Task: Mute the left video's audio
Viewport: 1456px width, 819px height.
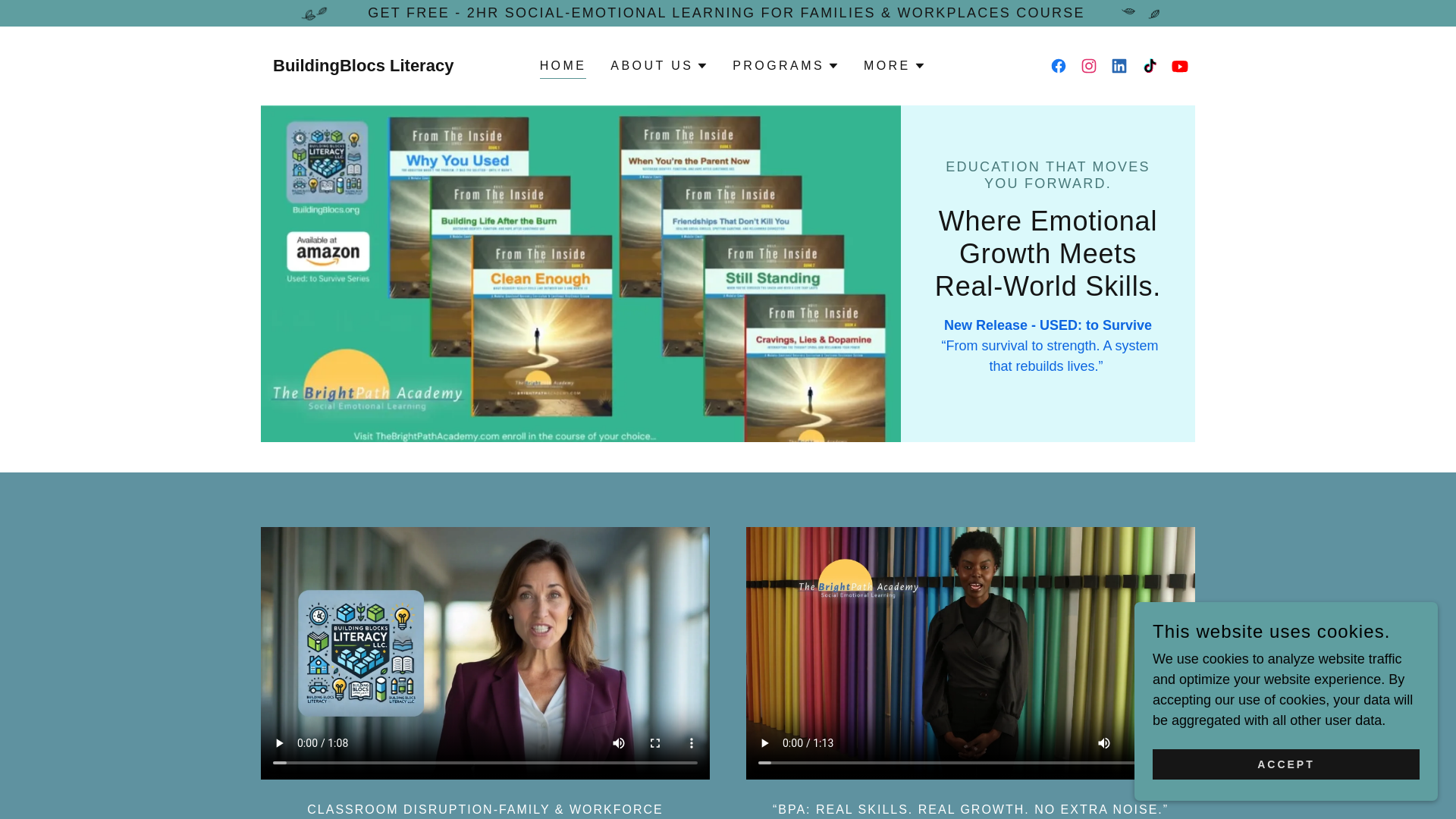Action: [x=619, y=743]
